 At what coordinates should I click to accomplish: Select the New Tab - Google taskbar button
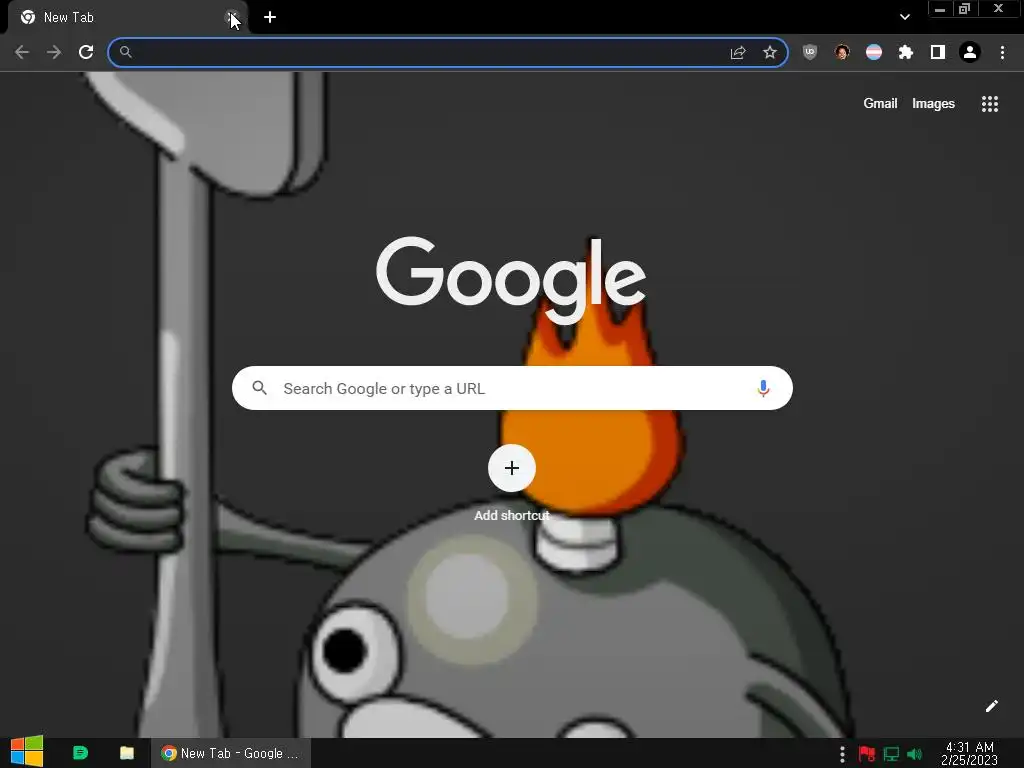click(231, 753)
